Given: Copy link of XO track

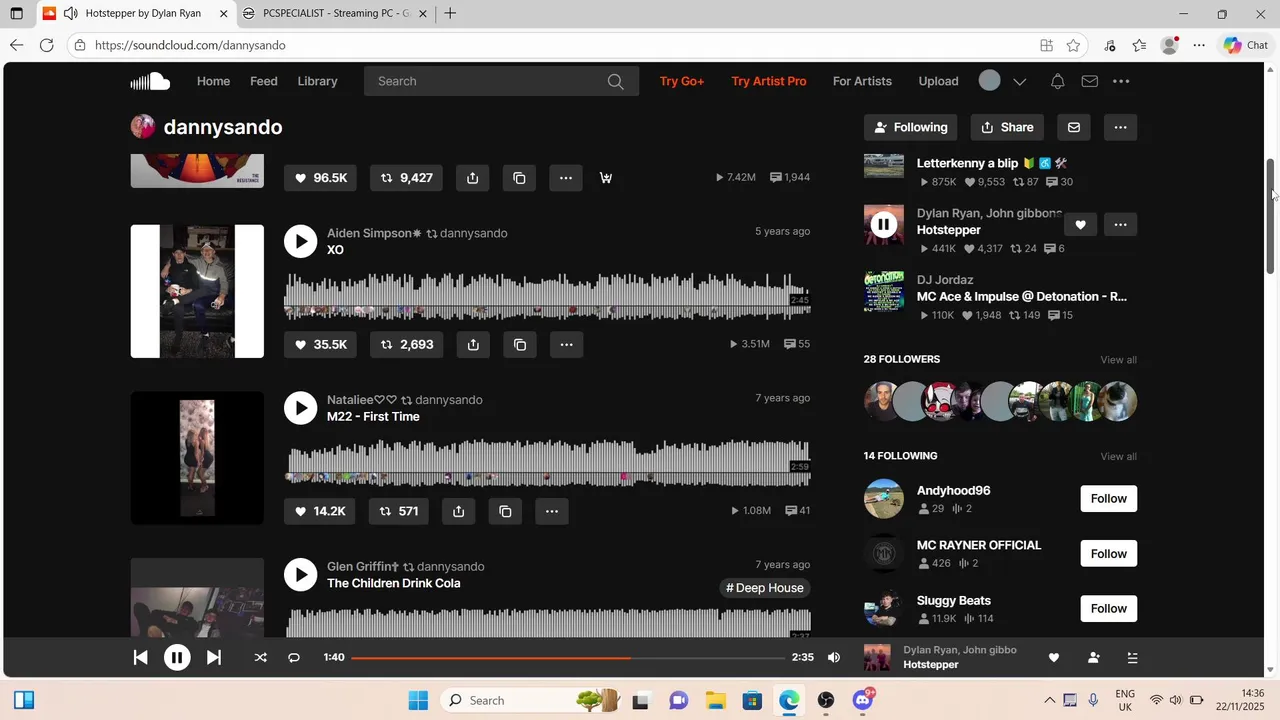Looking at the screenshot, I should [x=520, y=344].
